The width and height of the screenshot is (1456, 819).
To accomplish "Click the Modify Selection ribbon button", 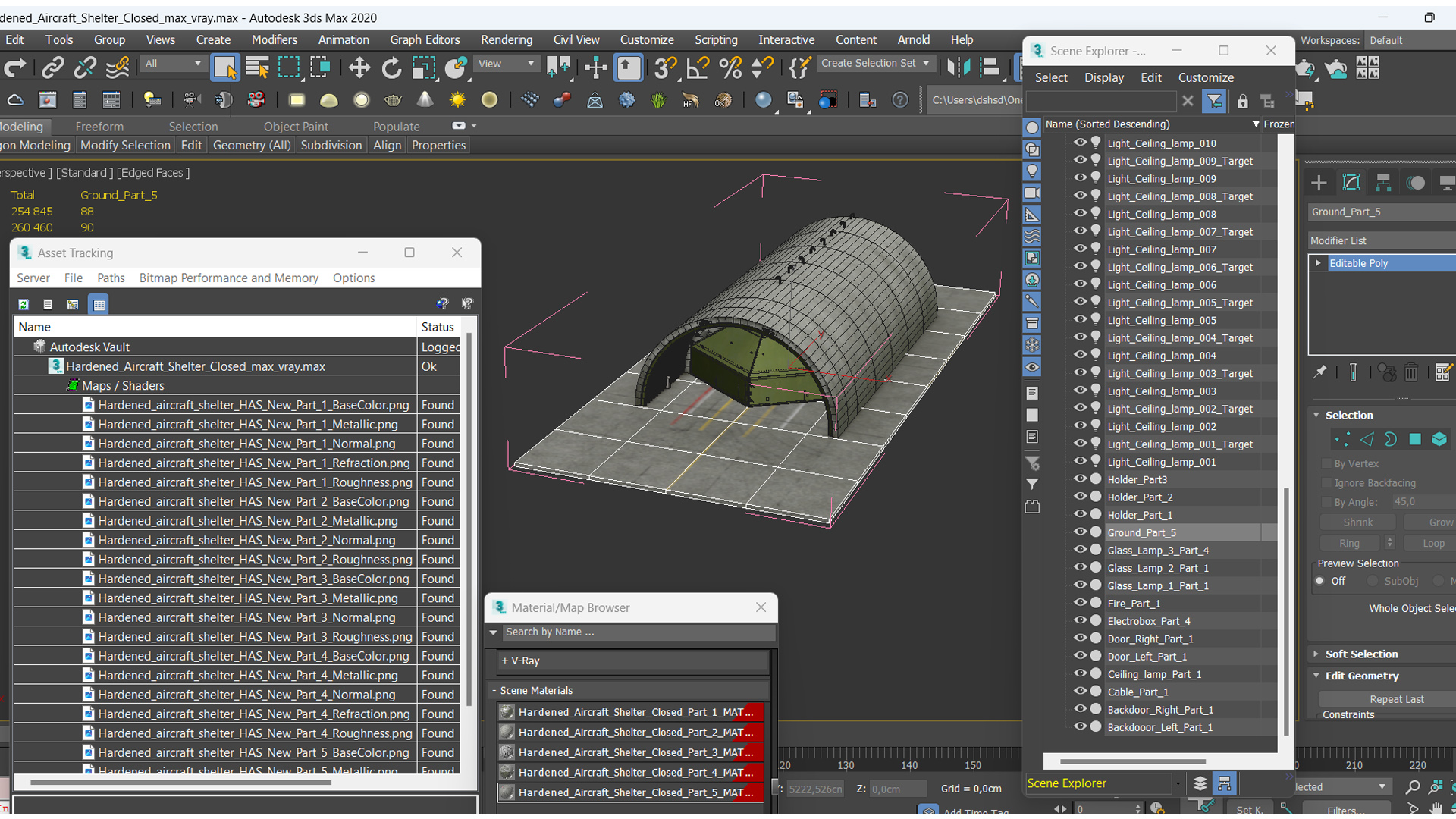I will [125, 145].
